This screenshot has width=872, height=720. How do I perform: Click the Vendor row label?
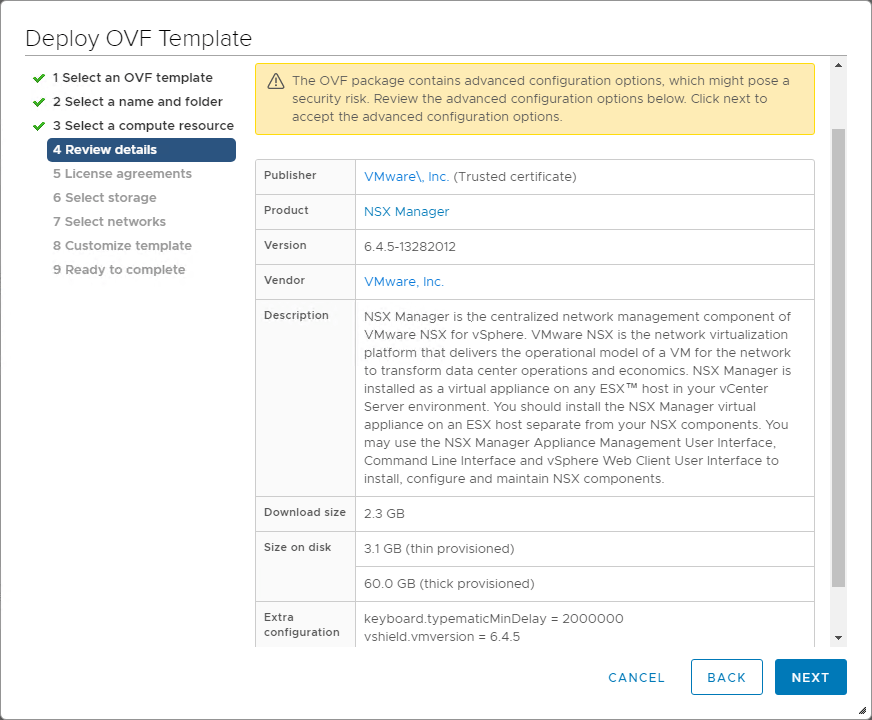[284, 280]
